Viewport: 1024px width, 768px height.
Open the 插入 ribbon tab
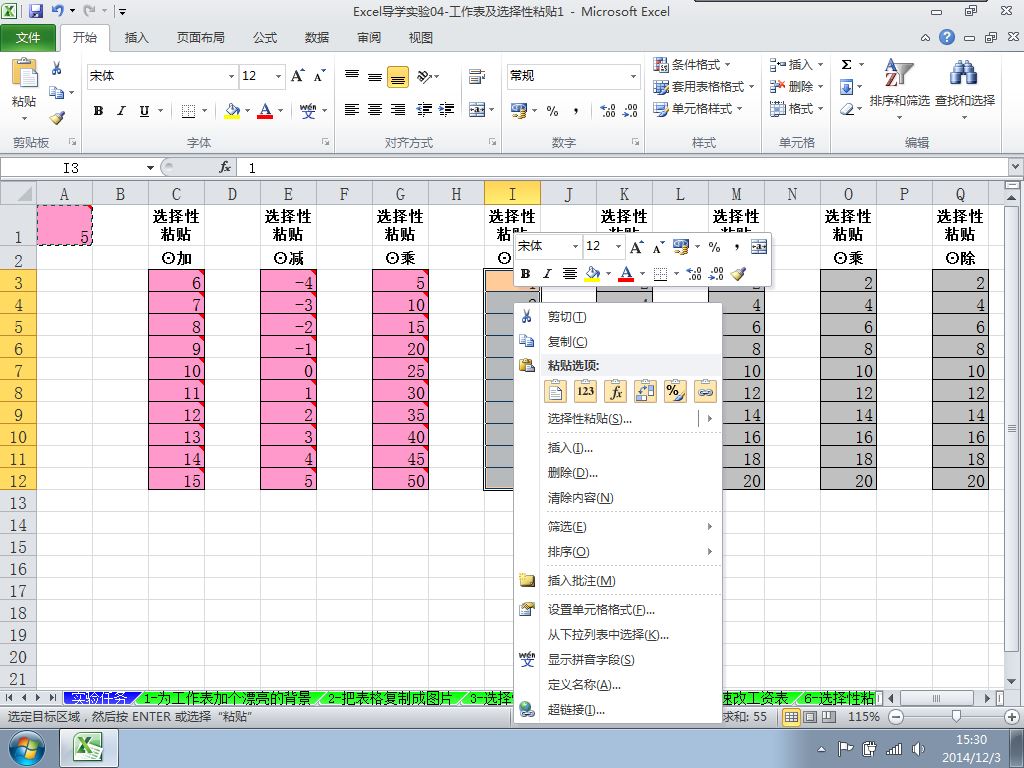(x=136, y=38)
